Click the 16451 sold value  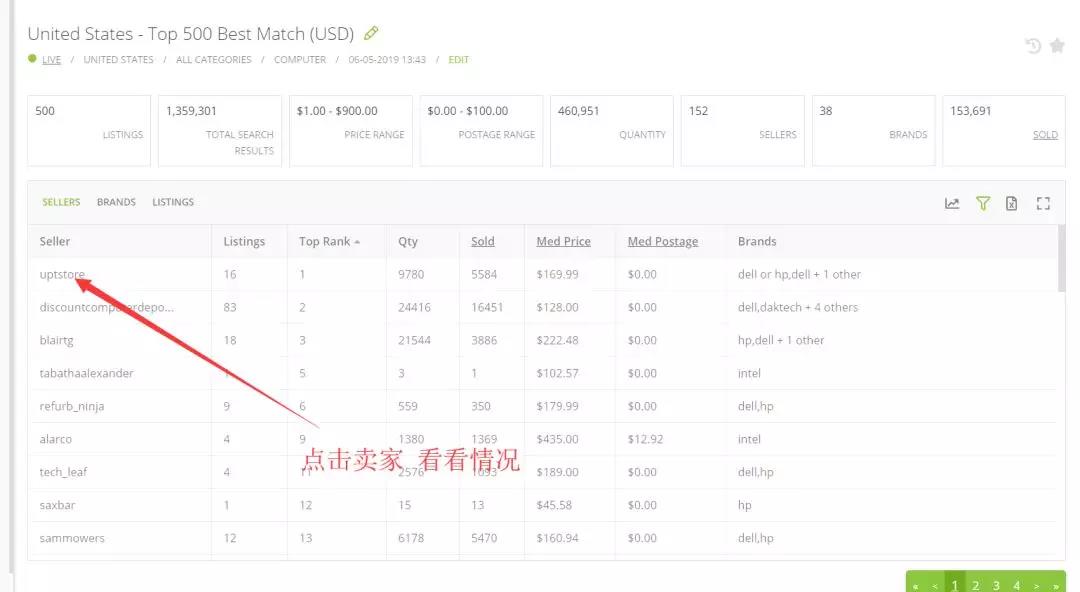(487, 307)
